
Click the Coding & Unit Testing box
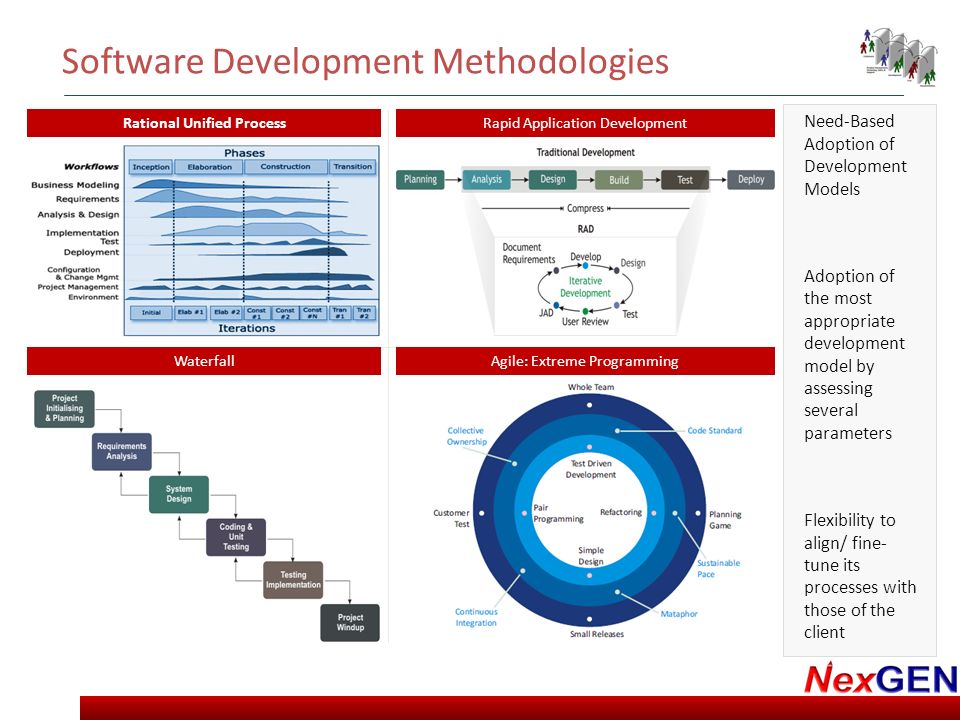click(x=236, y=537)
